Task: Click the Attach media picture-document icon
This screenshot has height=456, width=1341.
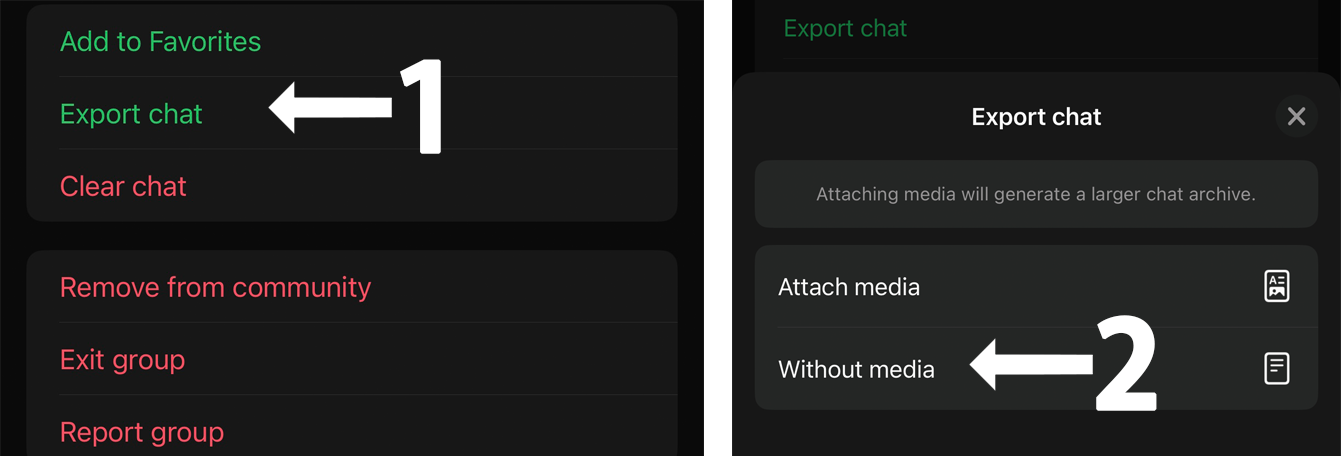Action: [x=1277, y=287]
